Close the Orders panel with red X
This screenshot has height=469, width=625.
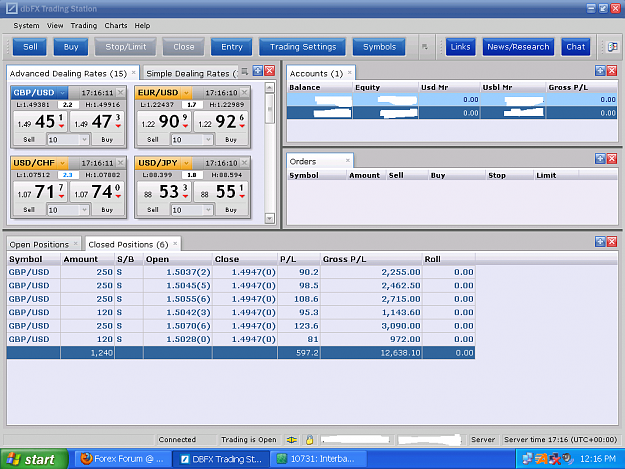[612, 159]
